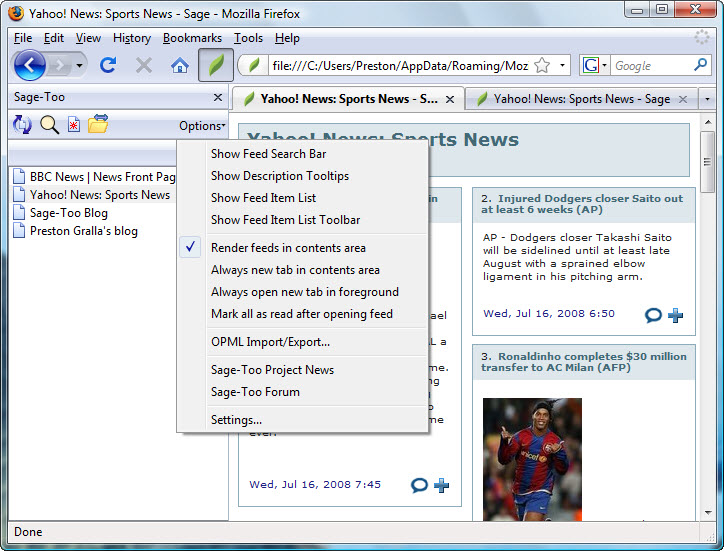Open the Options dropdown in Sage sidebar
Viewport: 724px width, 551px height.
201,126
